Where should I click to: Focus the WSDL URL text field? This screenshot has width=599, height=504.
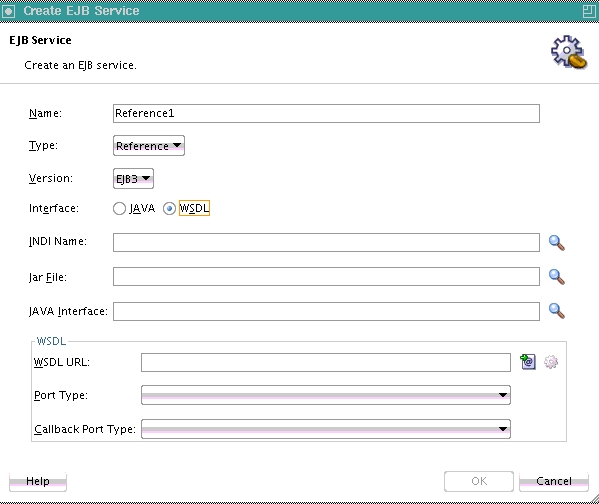[326, 362]
